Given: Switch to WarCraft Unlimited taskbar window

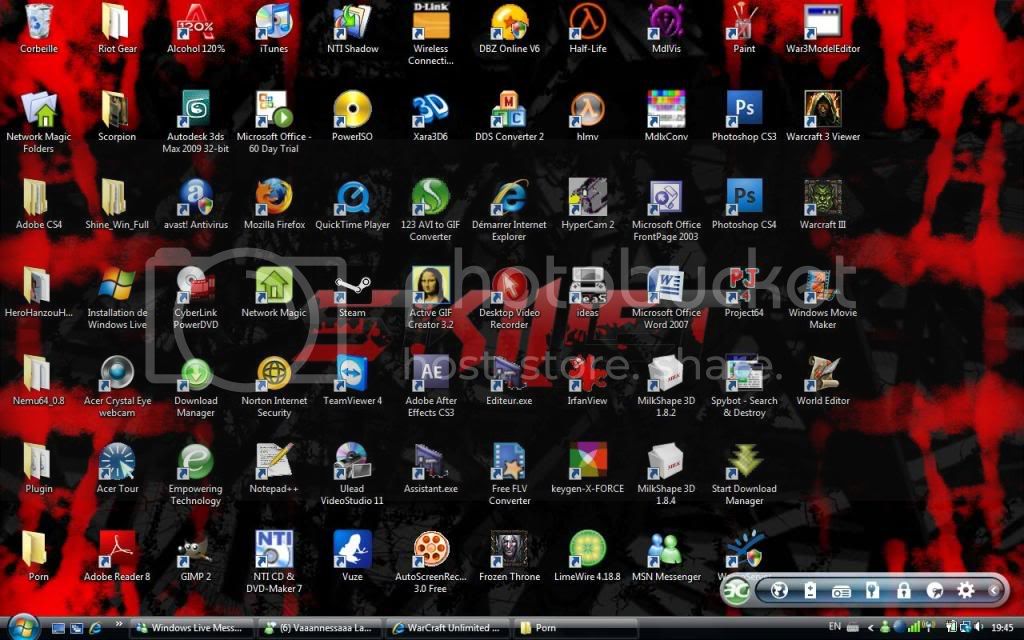Looking at the screenshot, I should [448, 628].
